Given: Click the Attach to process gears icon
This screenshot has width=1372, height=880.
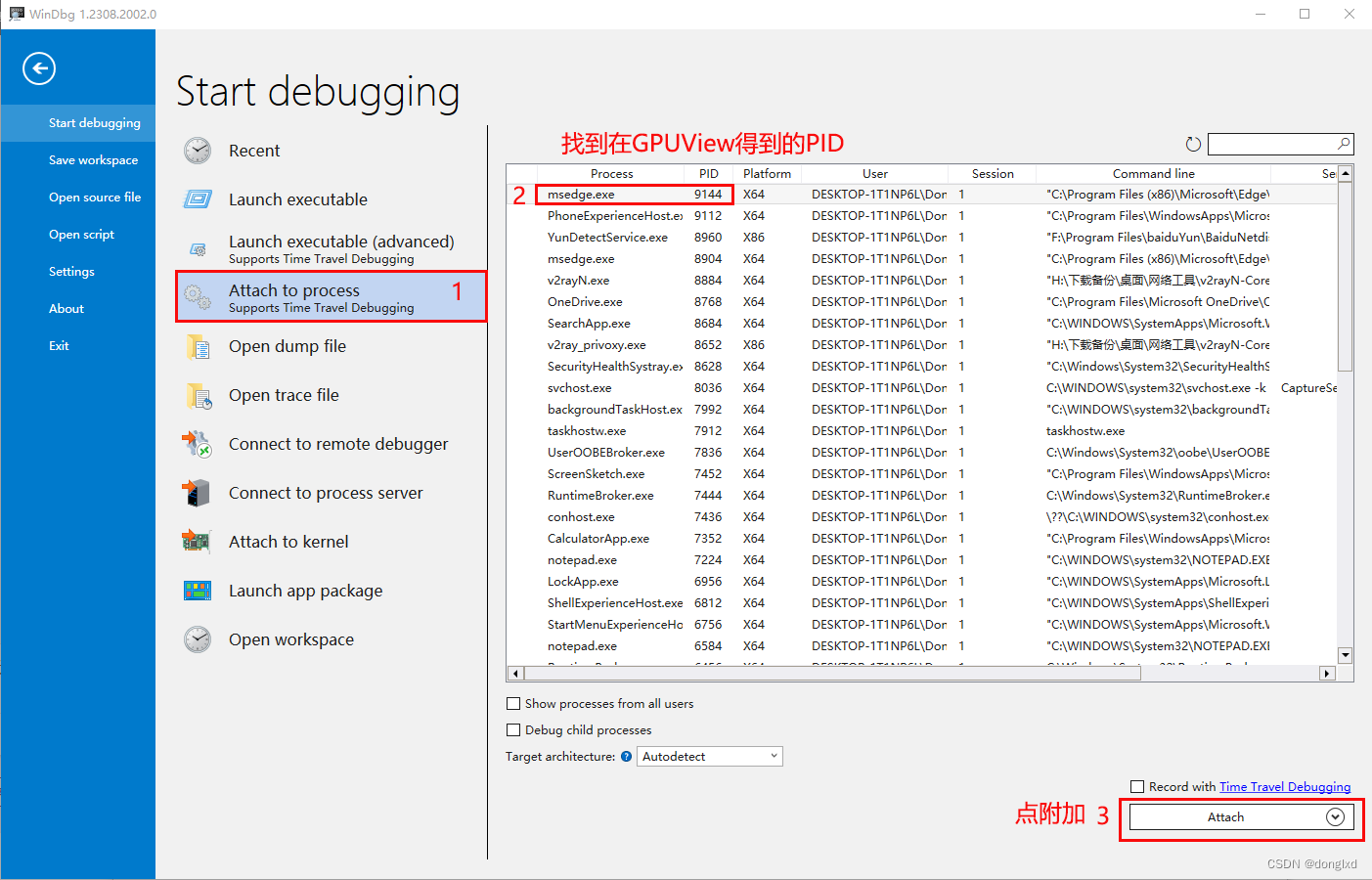Looking at the screenshot, I should (198, 297).
